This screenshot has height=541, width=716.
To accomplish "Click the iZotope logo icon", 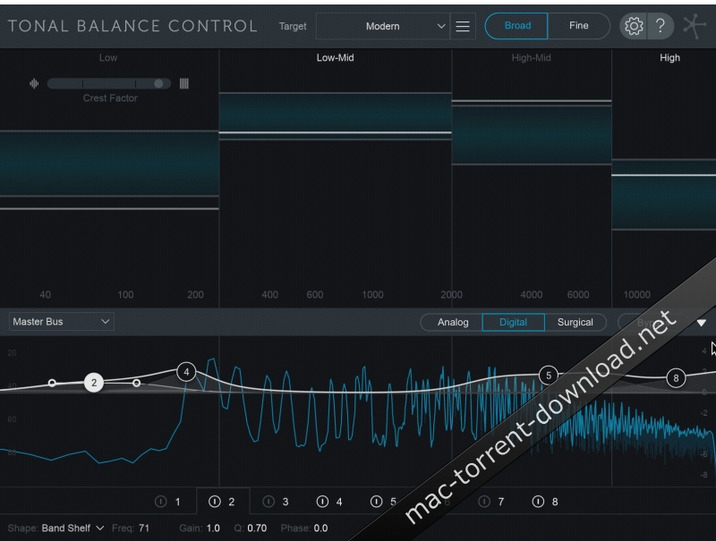I will coord(694,26).
